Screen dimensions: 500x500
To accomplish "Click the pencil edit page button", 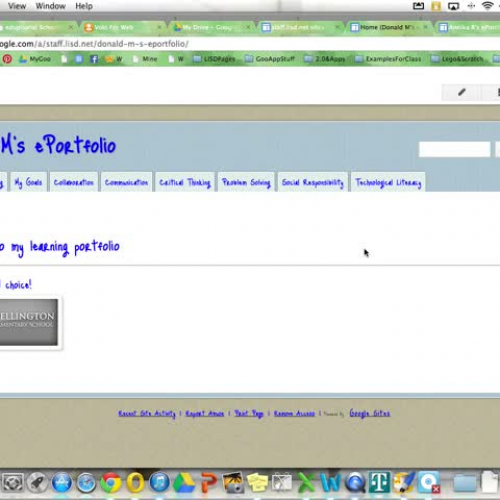I will click(x=462, y=92).
